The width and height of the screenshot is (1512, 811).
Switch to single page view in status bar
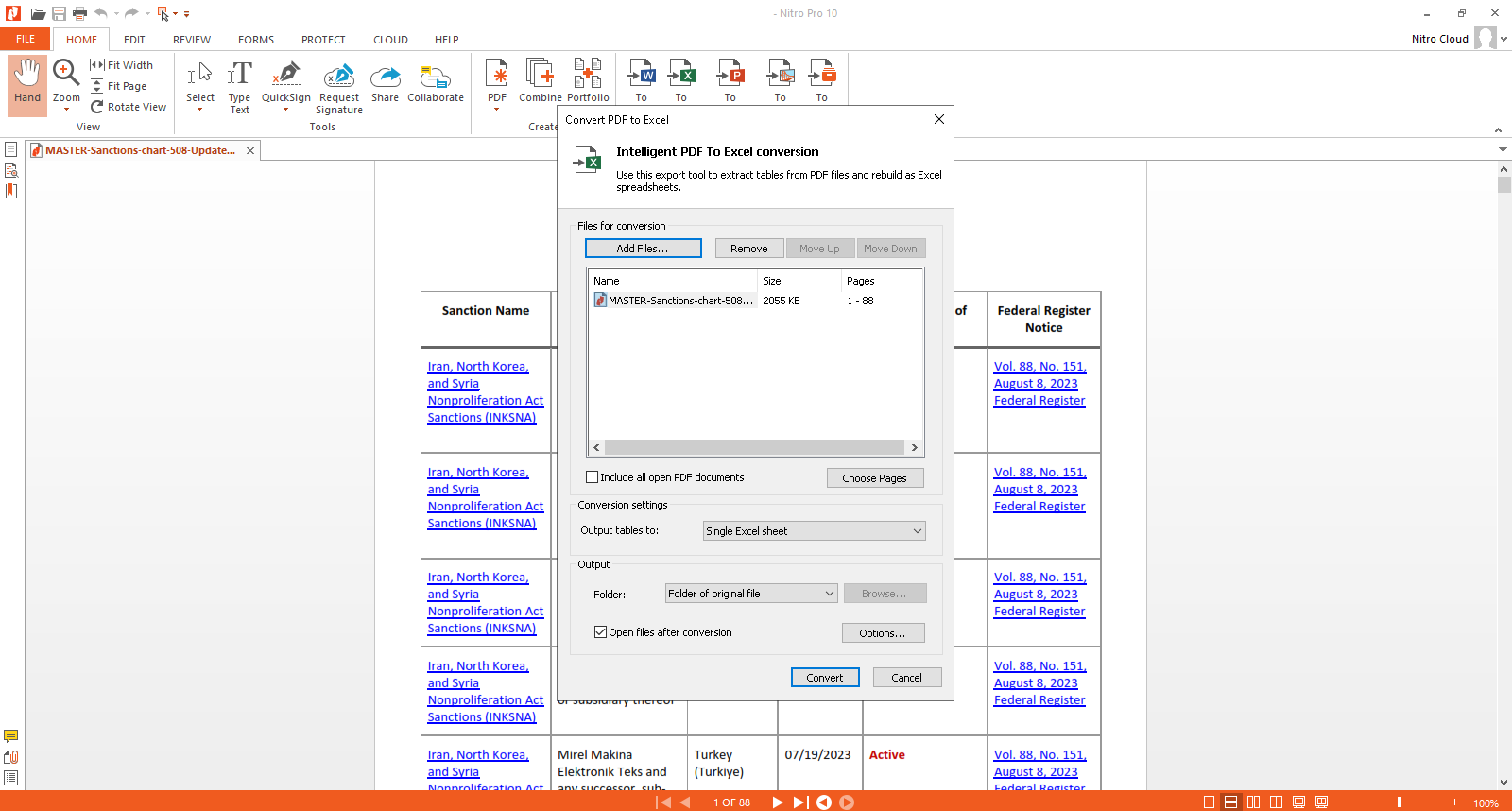pyautogui.click(x=1209, y=802)
